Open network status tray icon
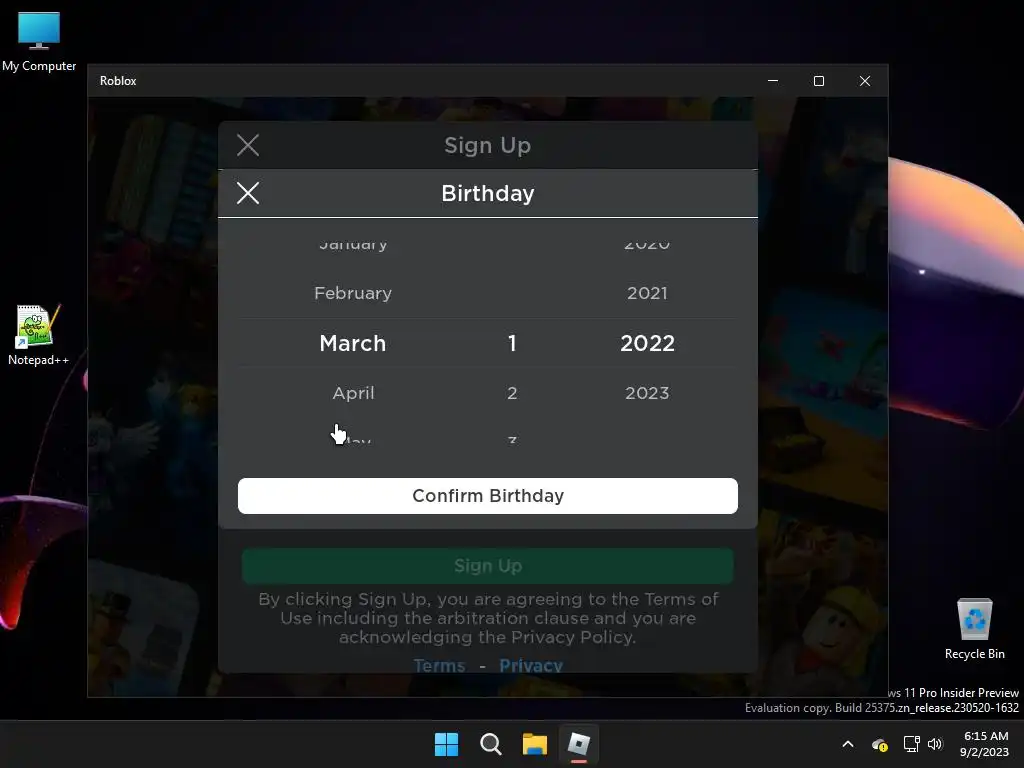Image resolution: width=1024 pixels, height=768 pixels. [x=911, y=744]
